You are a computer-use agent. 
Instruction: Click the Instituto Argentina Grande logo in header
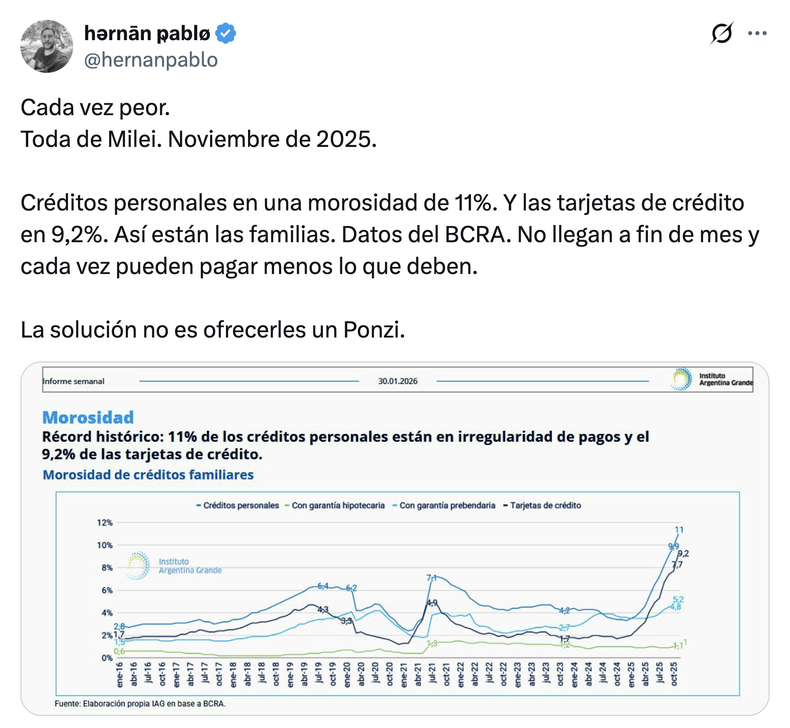(712, 380)
